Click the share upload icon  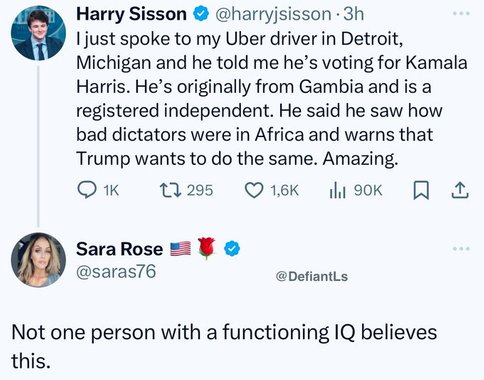[x=460, y=190]
